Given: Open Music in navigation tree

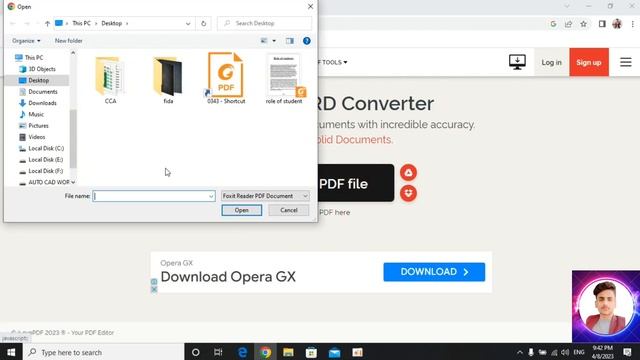Looking at the screenshot, I should click(x=36, y=114).
